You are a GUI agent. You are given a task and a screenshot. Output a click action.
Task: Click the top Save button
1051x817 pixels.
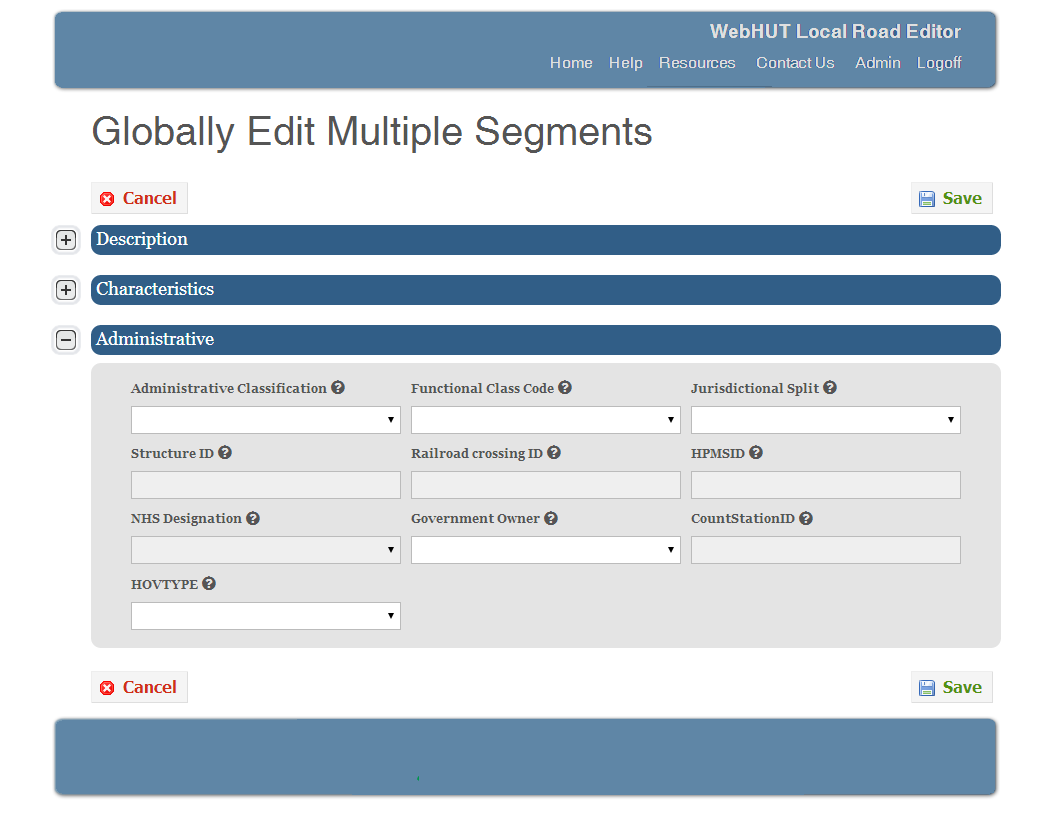[951, 198]
